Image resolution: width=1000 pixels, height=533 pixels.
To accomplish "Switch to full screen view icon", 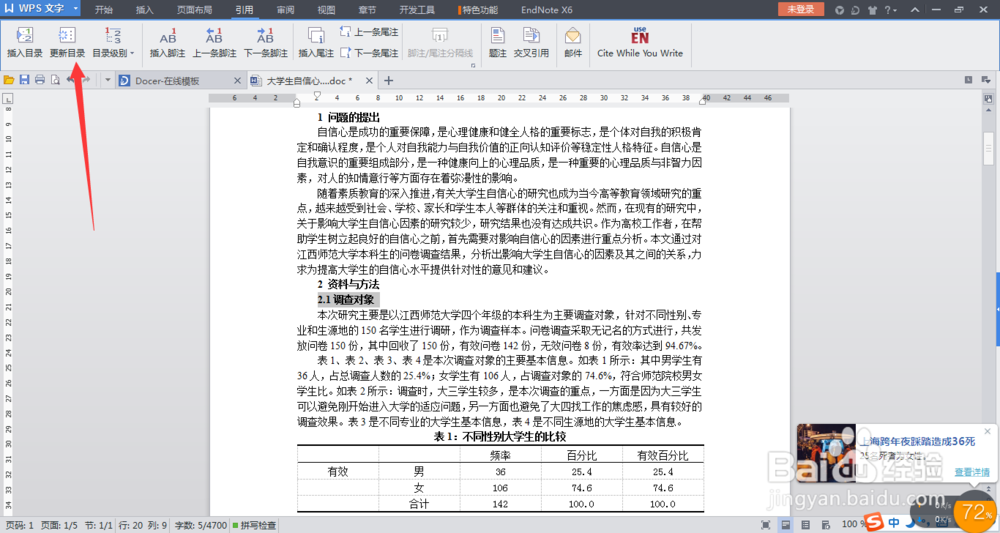I will click(766, 525).
